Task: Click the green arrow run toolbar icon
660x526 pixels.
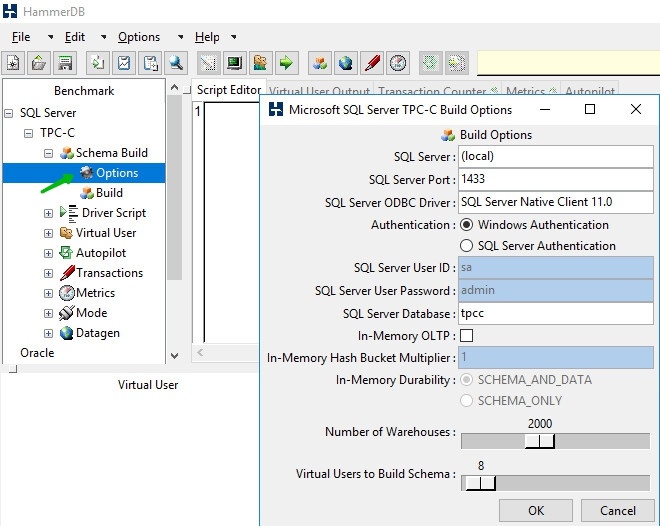Action: tap(287, 63)
